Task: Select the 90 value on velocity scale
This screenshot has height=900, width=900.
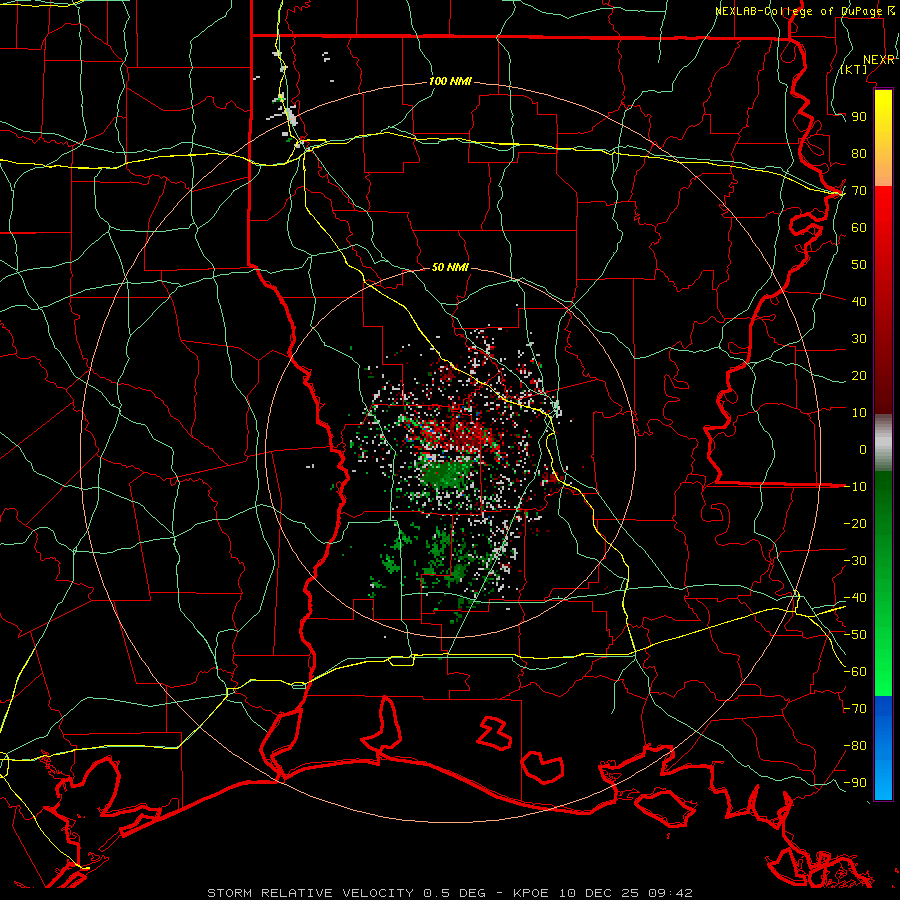Action: pos(859,117)
